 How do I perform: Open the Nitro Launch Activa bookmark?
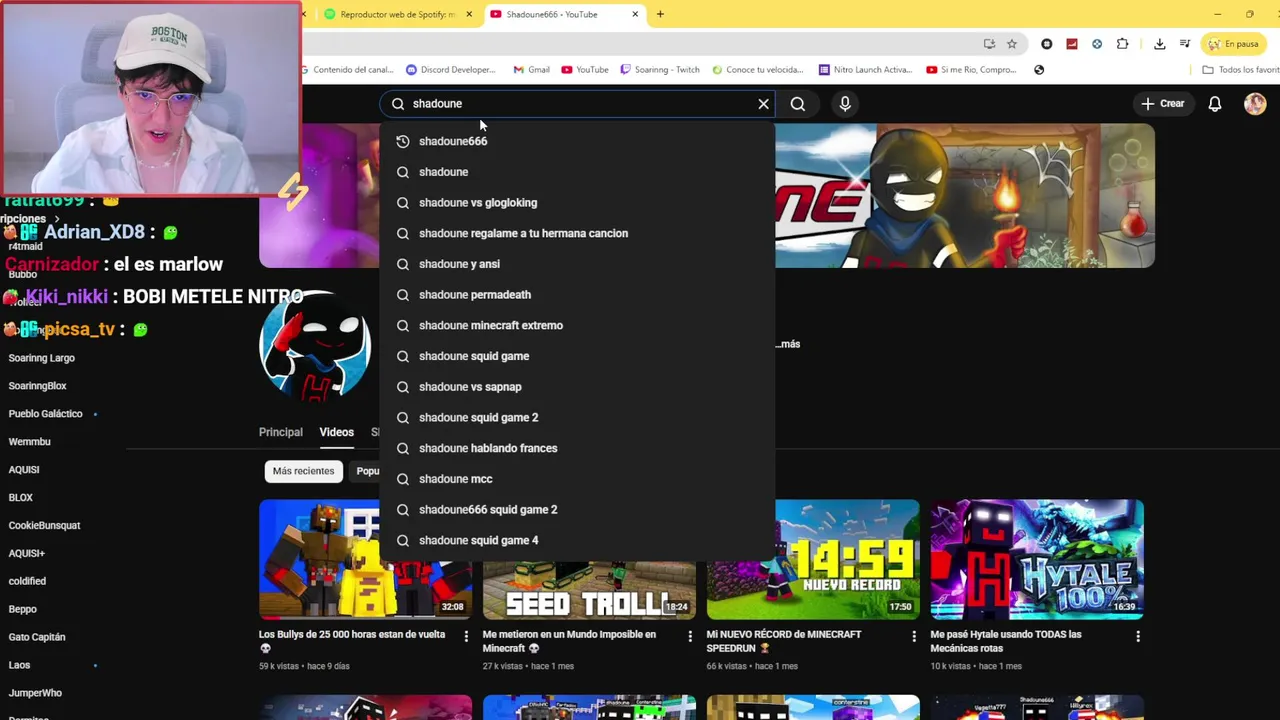coord(865,70)
